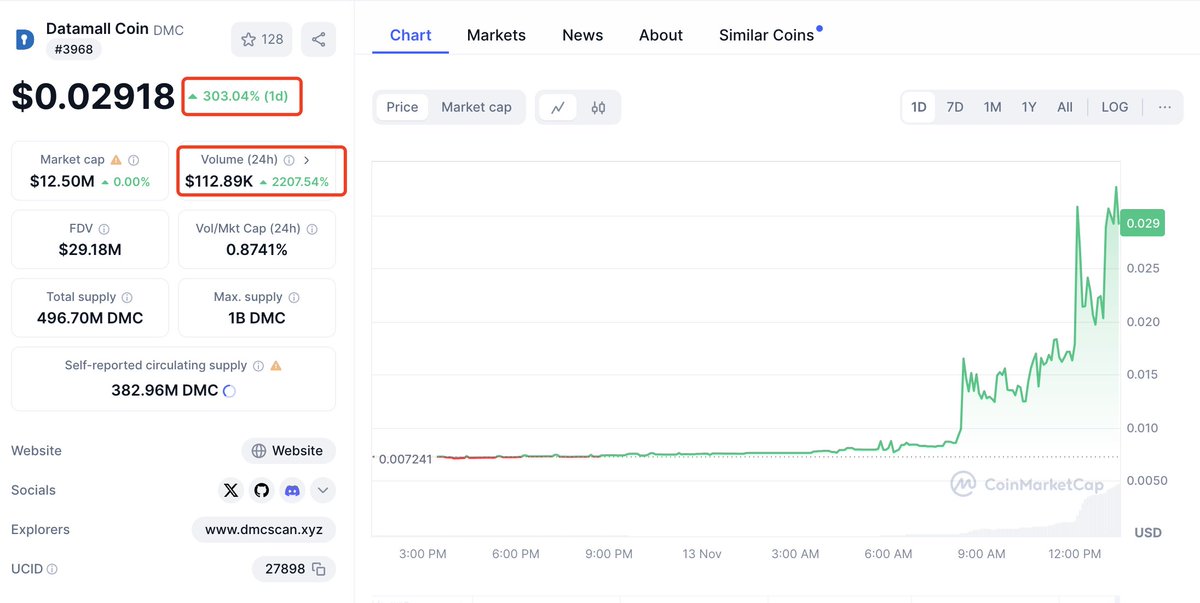1200x603 pixels.
Task: Click FDV info icon
Action: [x=104, y=229]
